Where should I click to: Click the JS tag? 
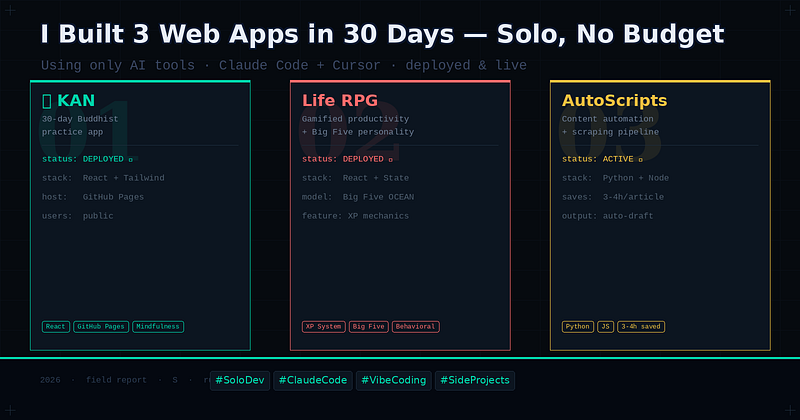(x=606, y=327)
